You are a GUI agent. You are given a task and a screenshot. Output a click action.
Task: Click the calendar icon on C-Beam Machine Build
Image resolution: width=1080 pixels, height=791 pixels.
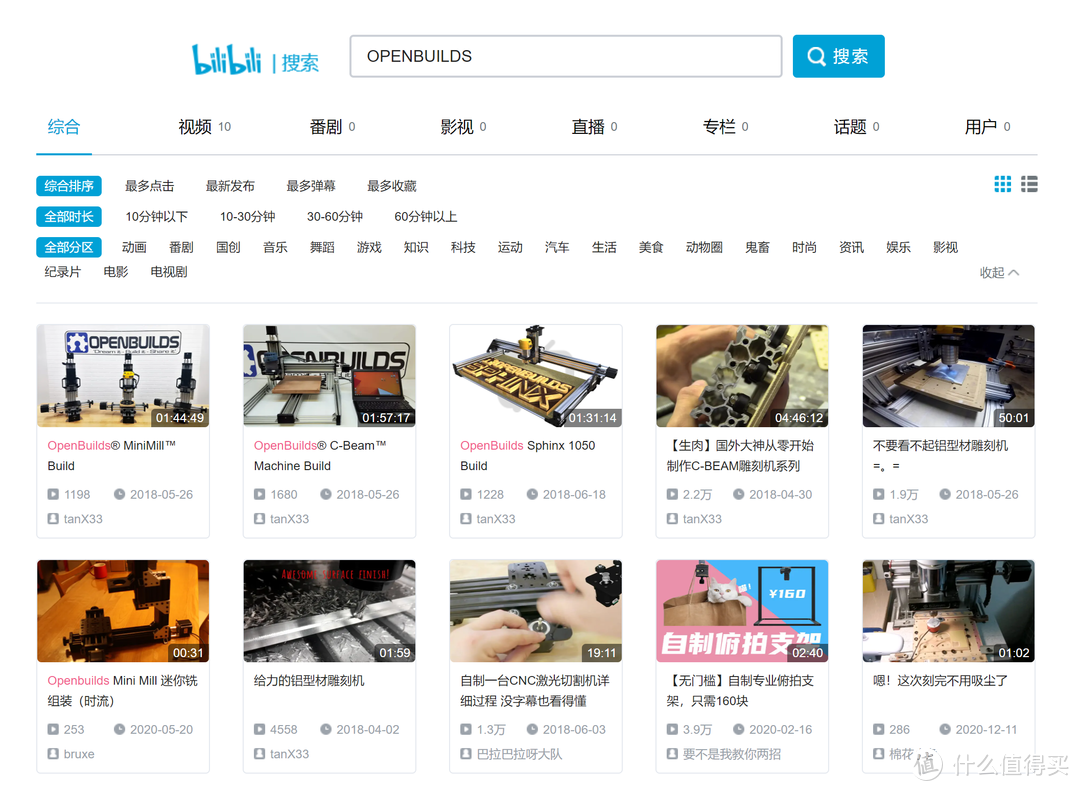328,493
